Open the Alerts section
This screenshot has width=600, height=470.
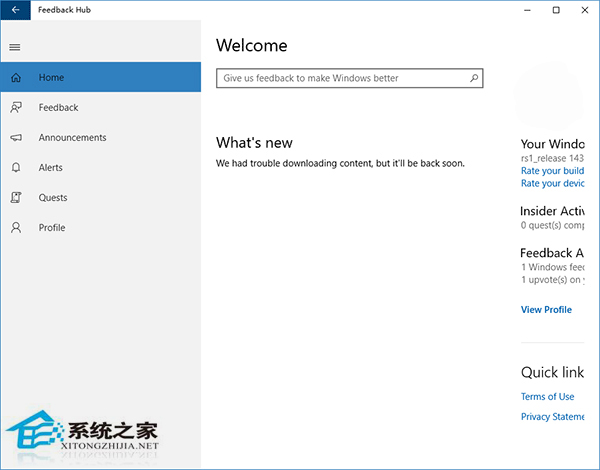(x=101, y=167)
